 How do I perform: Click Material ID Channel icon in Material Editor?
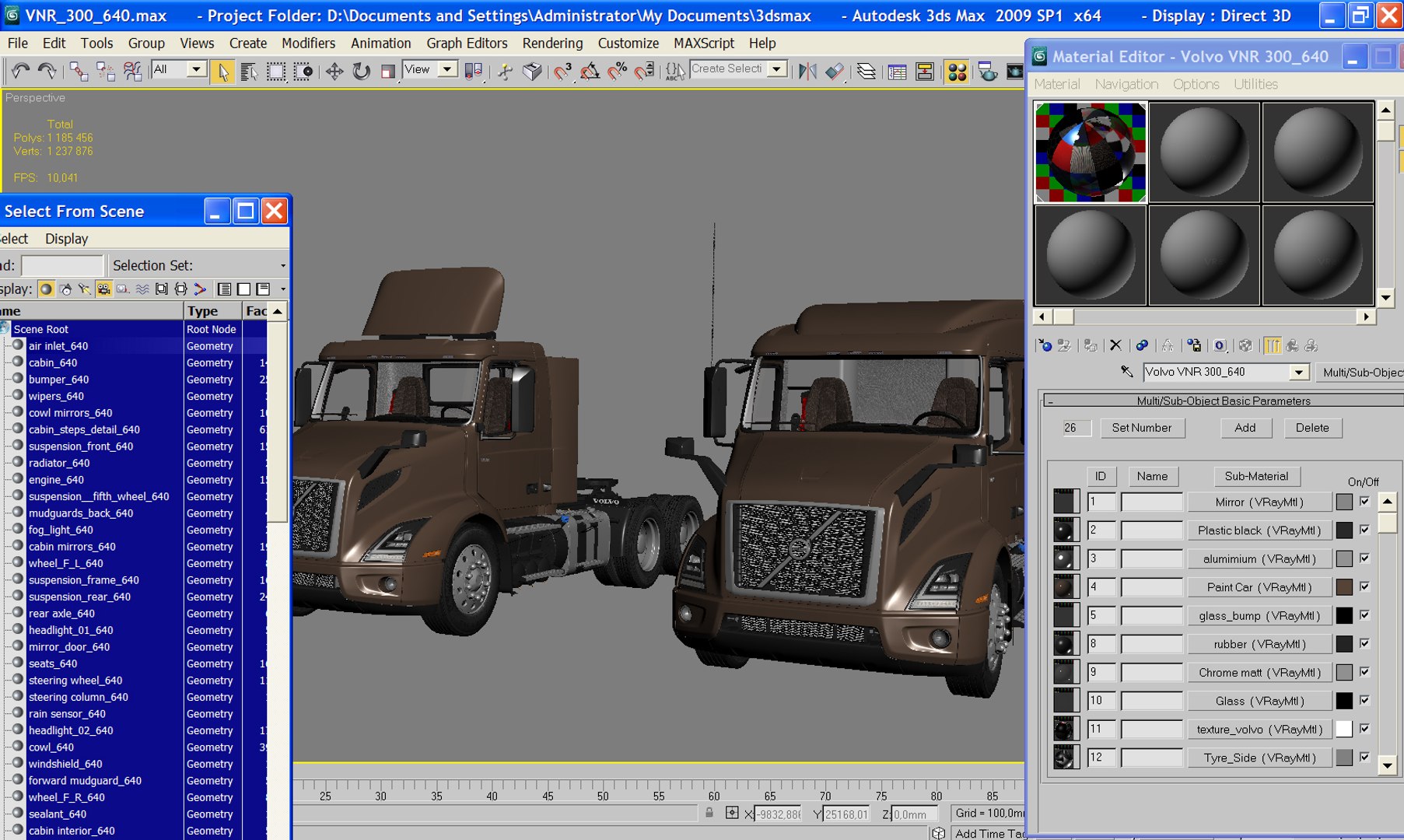click(x=1220, y=345)
